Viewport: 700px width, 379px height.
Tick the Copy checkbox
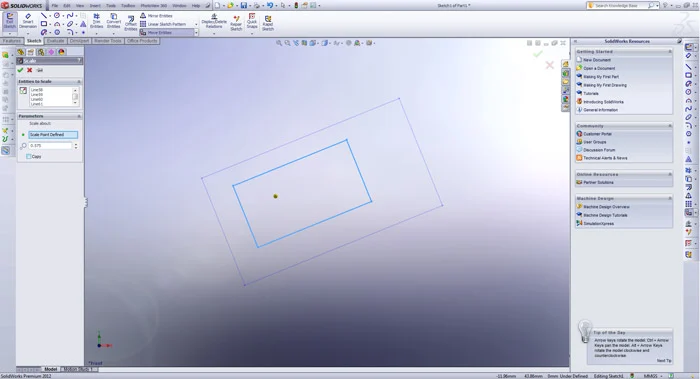[29, 157]
